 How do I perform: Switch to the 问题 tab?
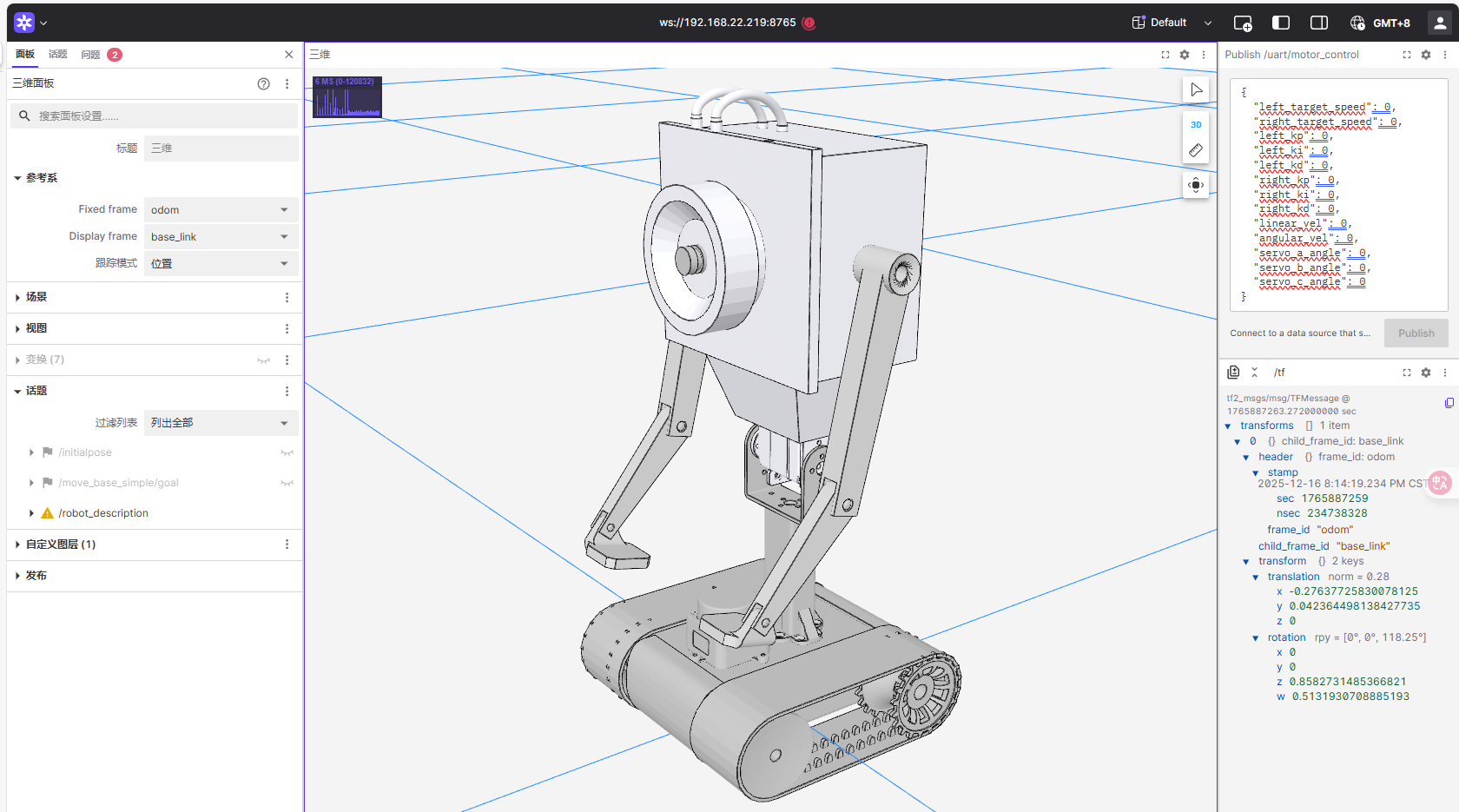[101, 55]
